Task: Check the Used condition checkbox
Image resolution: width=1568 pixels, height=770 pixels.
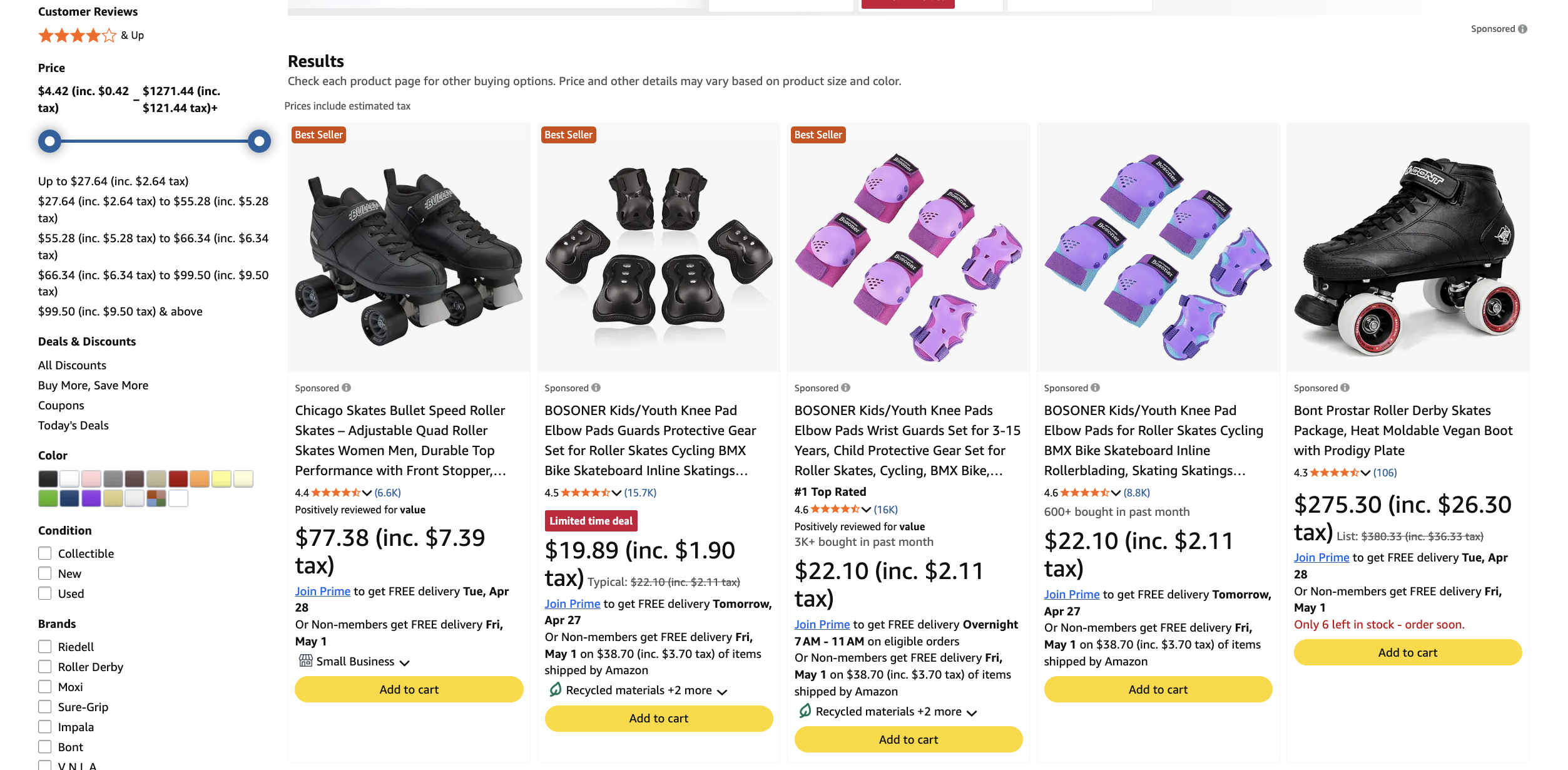Action: [44, 593]
